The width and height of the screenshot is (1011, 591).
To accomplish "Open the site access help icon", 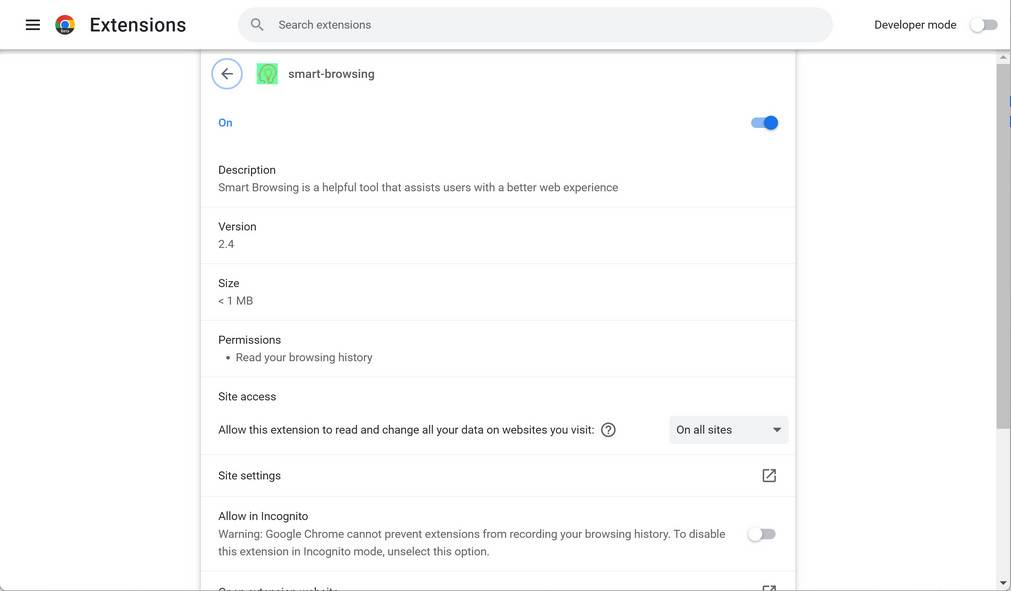I will [608, 430].
